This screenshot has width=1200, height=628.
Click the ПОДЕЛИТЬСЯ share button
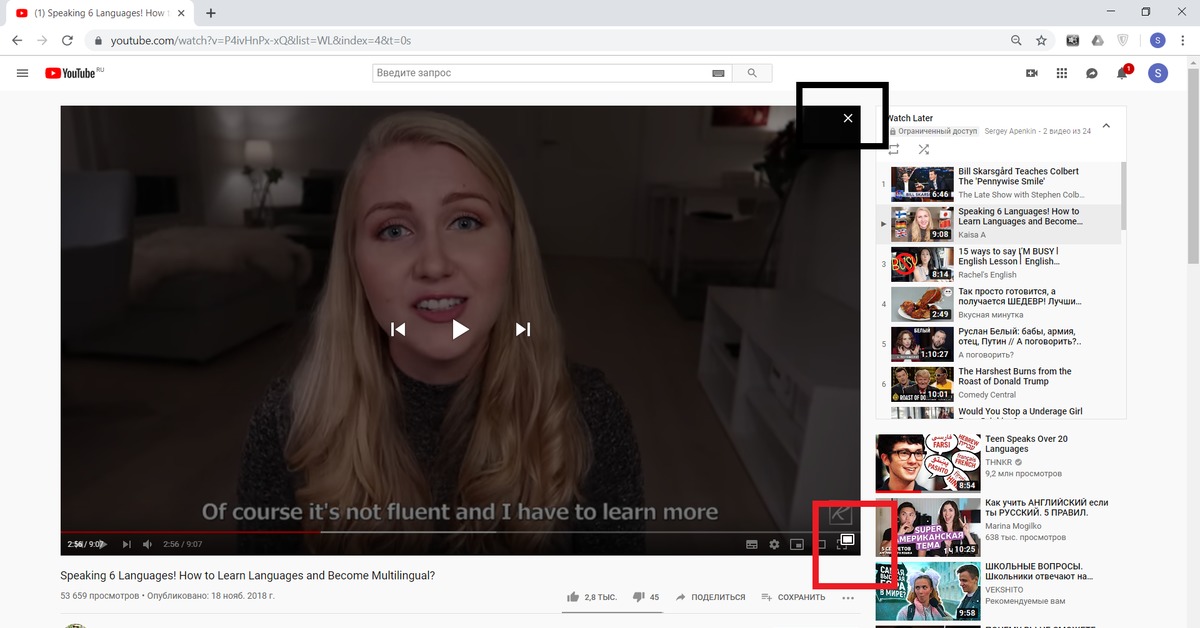pyautogui.click(x=710, y=597)
